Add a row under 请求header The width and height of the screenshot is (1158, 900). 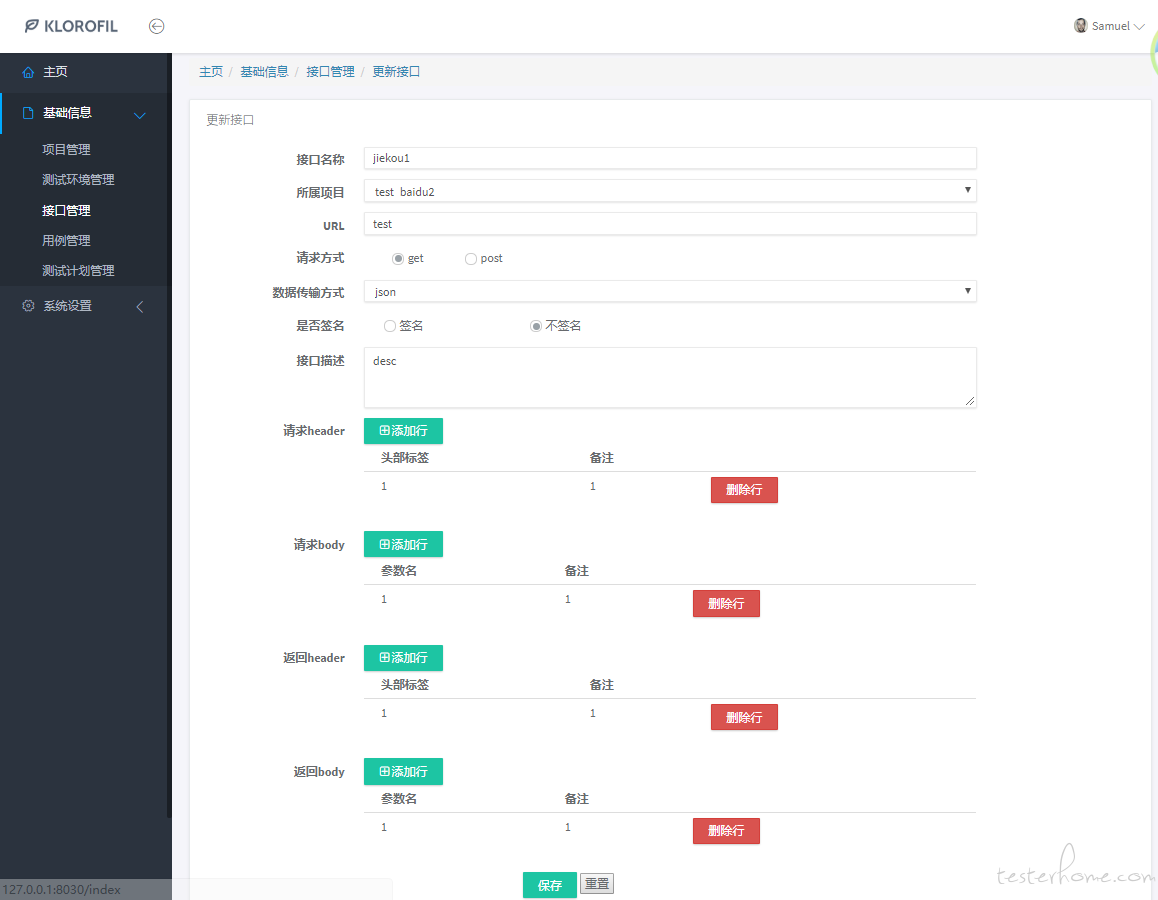[x=403, y=431]
